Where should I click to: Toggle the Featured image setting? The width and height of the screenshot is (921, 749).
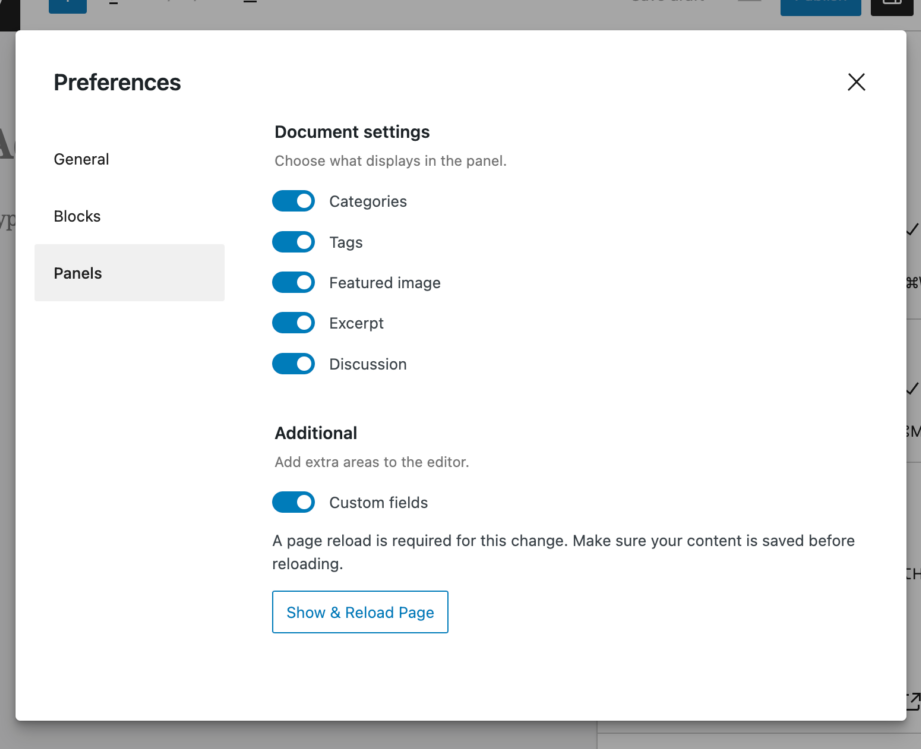(x=293, y=282)
